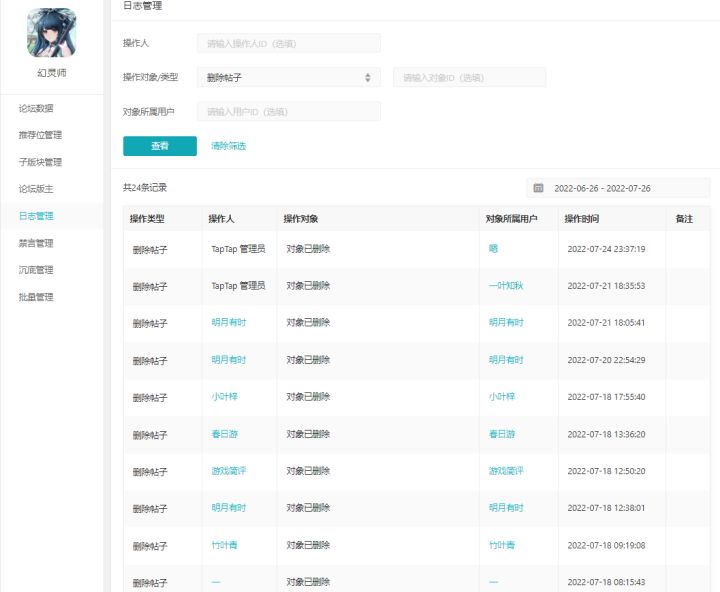Click operator 春日游 link
The image size is (720, 592).
pos(225,434)
